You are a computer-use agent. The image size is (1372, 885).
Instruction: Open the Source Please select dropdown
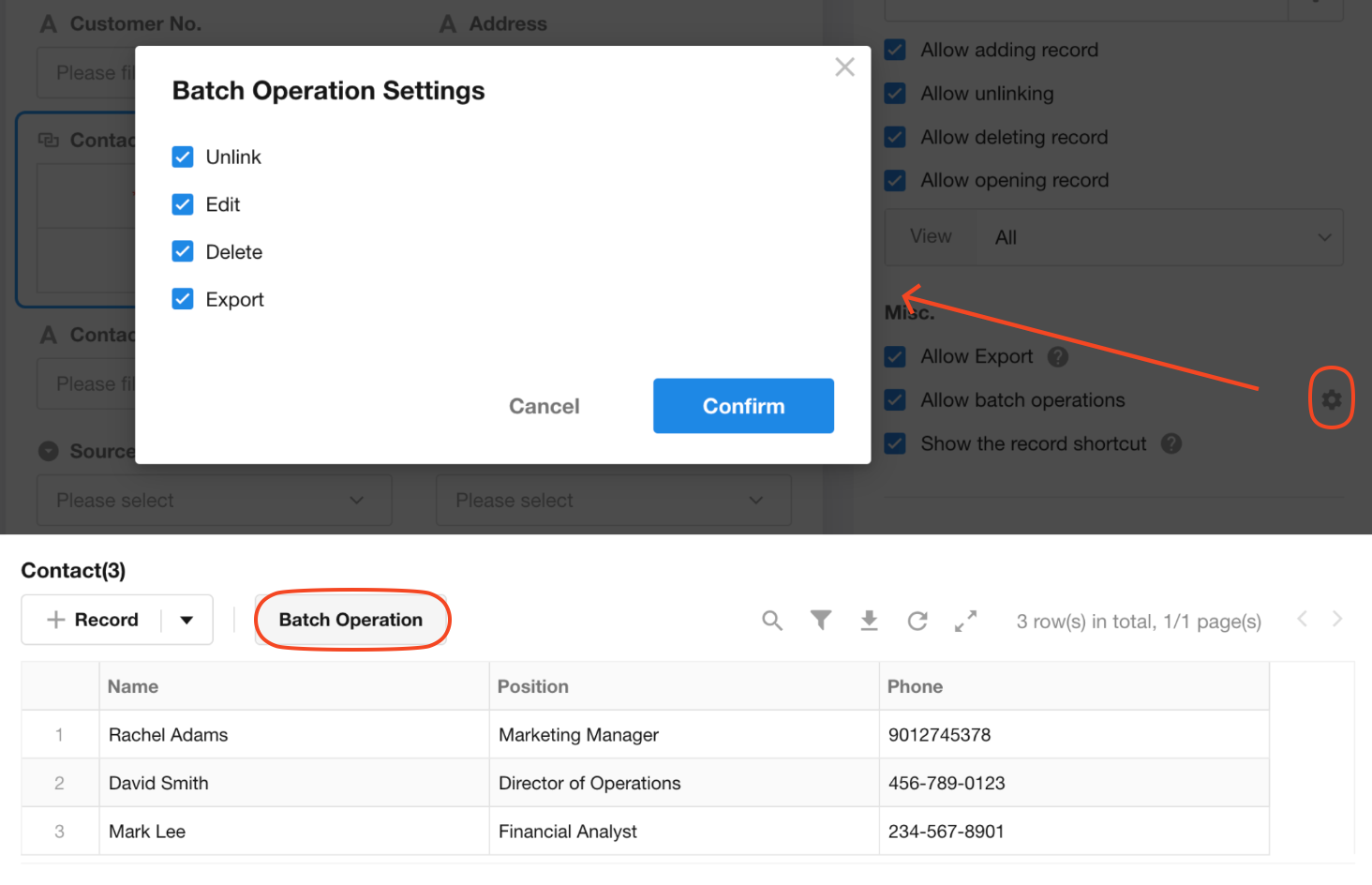214,501
